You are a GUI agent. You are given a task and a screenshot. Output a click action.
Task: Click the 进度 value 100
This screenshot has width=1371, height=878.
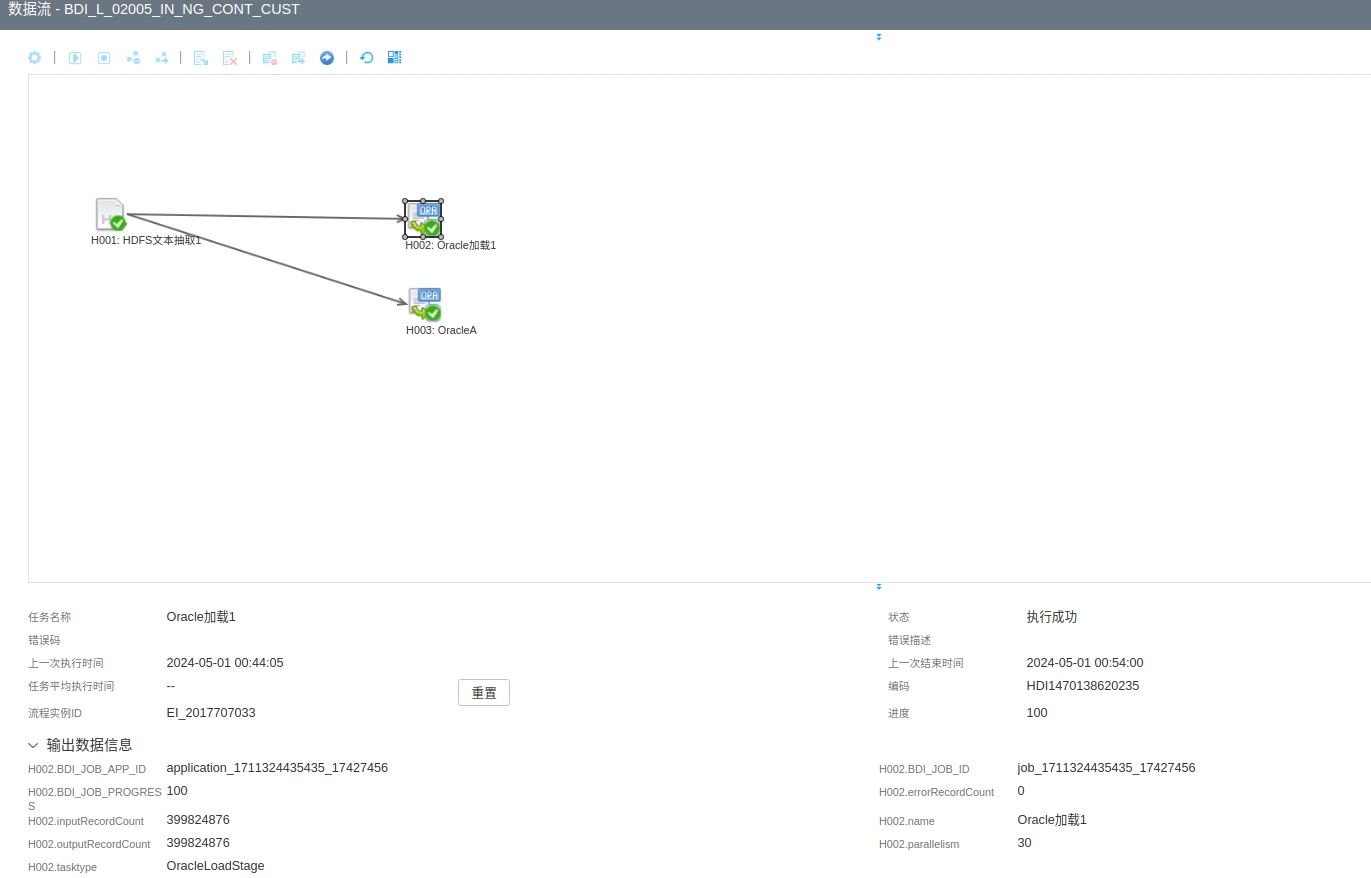[1037, 713]
